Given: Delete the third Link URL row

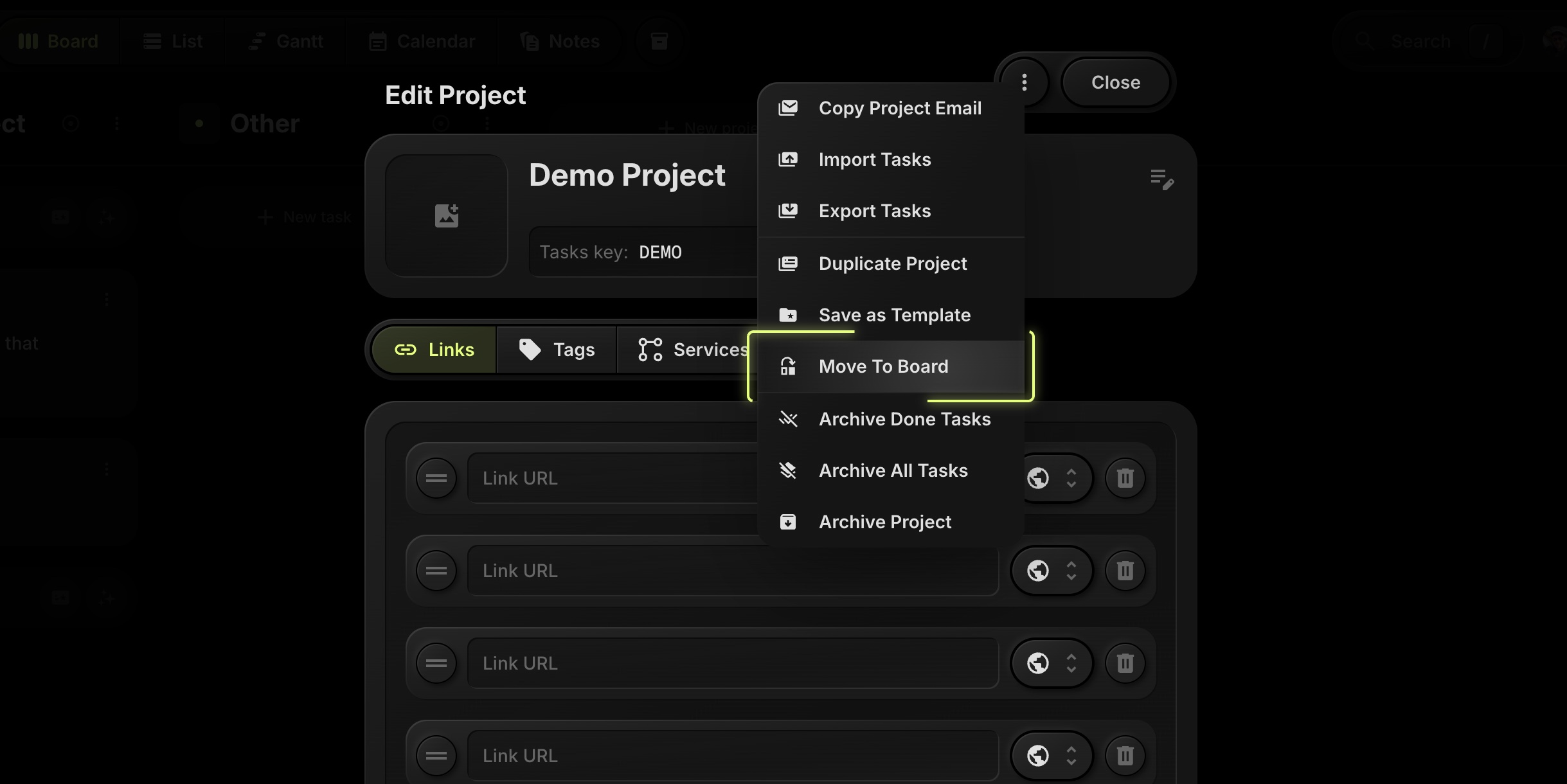Looking at the screenshot, I should [1125, 663].
